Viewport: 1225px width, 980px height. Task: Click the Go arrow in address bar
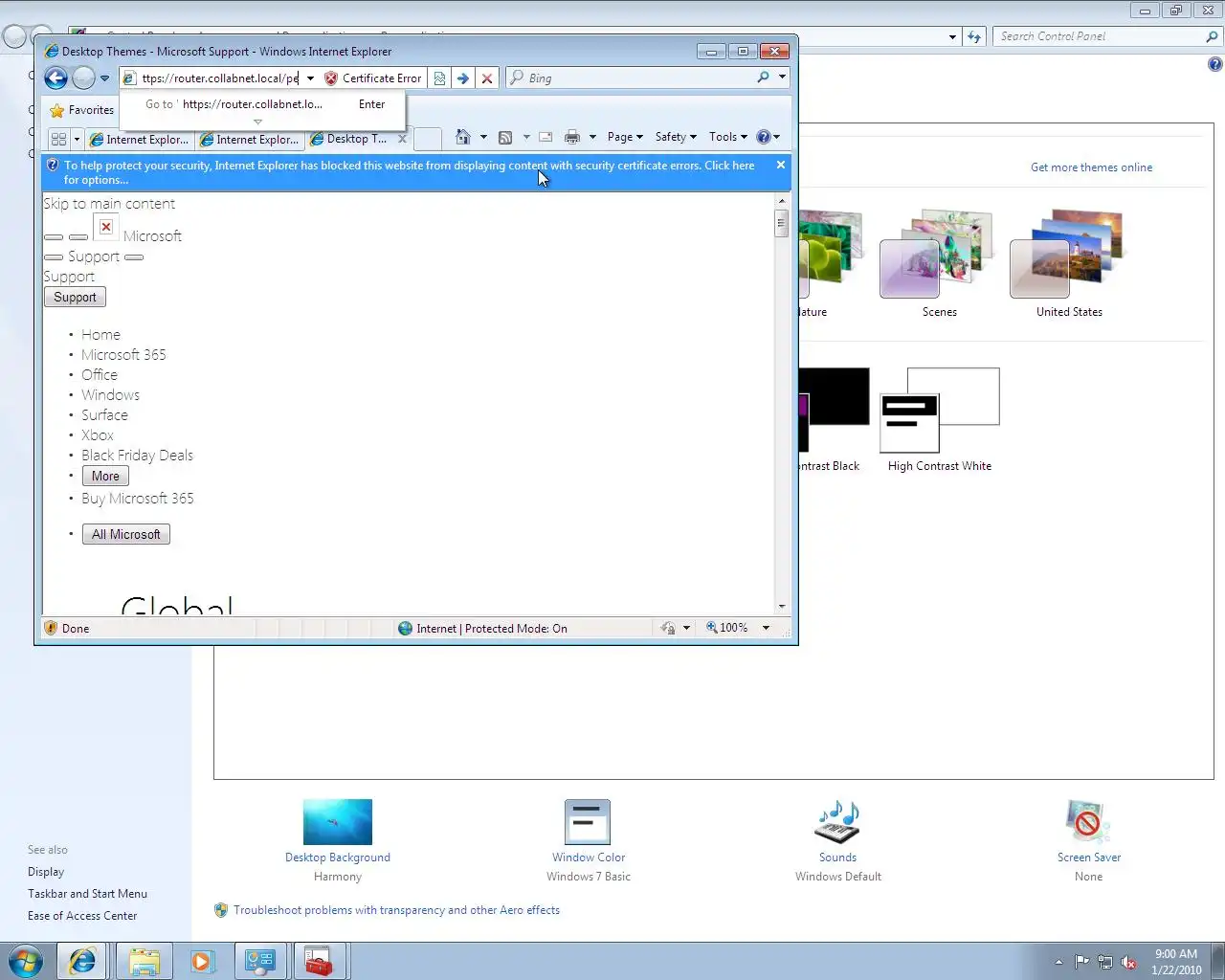pyautogui.click(x=463, y=78)
